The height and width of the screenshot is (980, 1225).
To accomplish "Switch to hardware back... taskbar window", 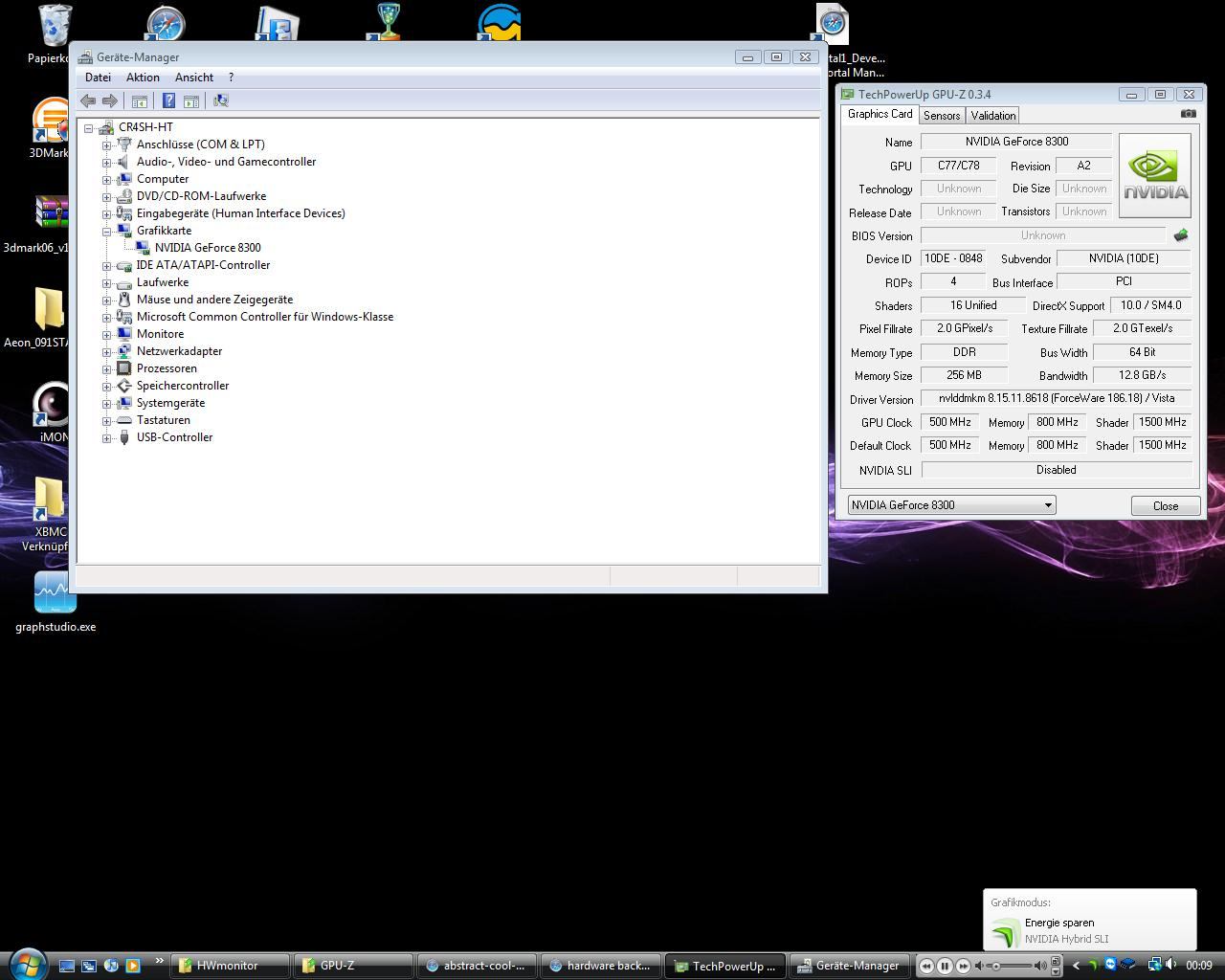I will click(600, 966).
